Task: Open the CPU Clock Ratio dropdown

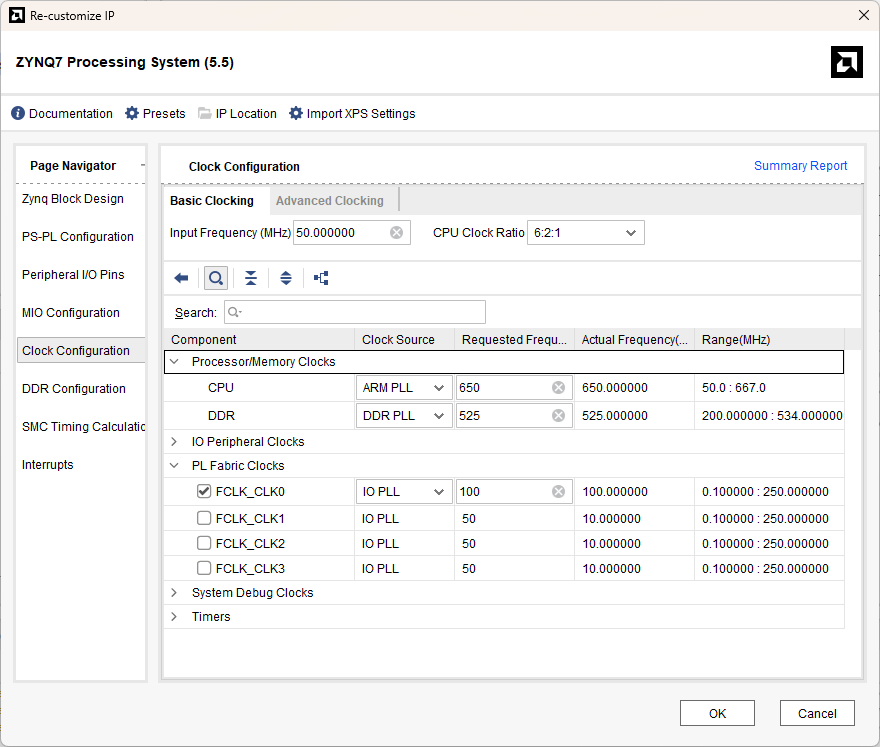Action: (585, 233)
